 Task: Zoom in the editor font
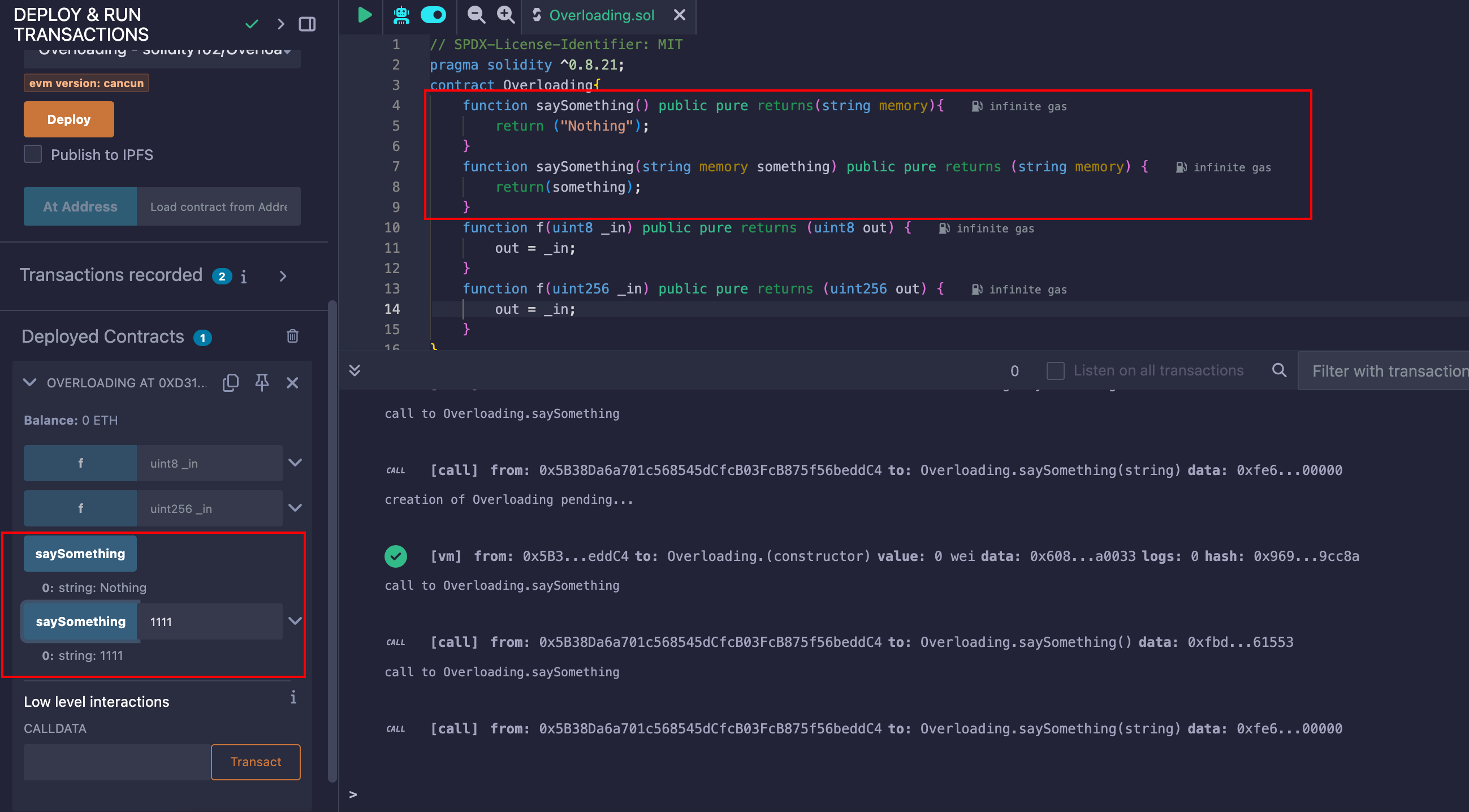tap(506, 15)
